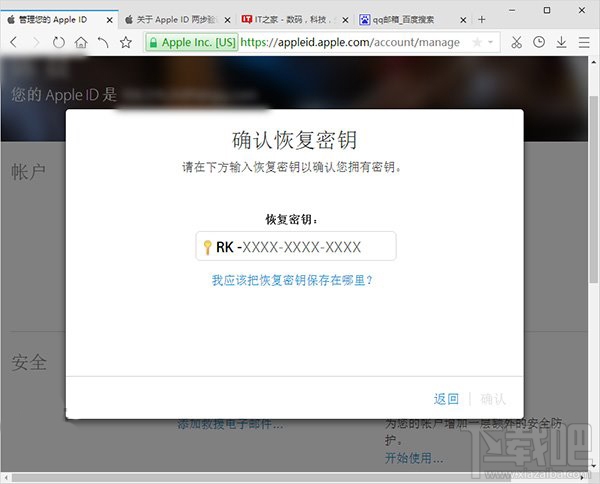Click the 您的 Apple ID 是 text

click(x=64, y=95)
